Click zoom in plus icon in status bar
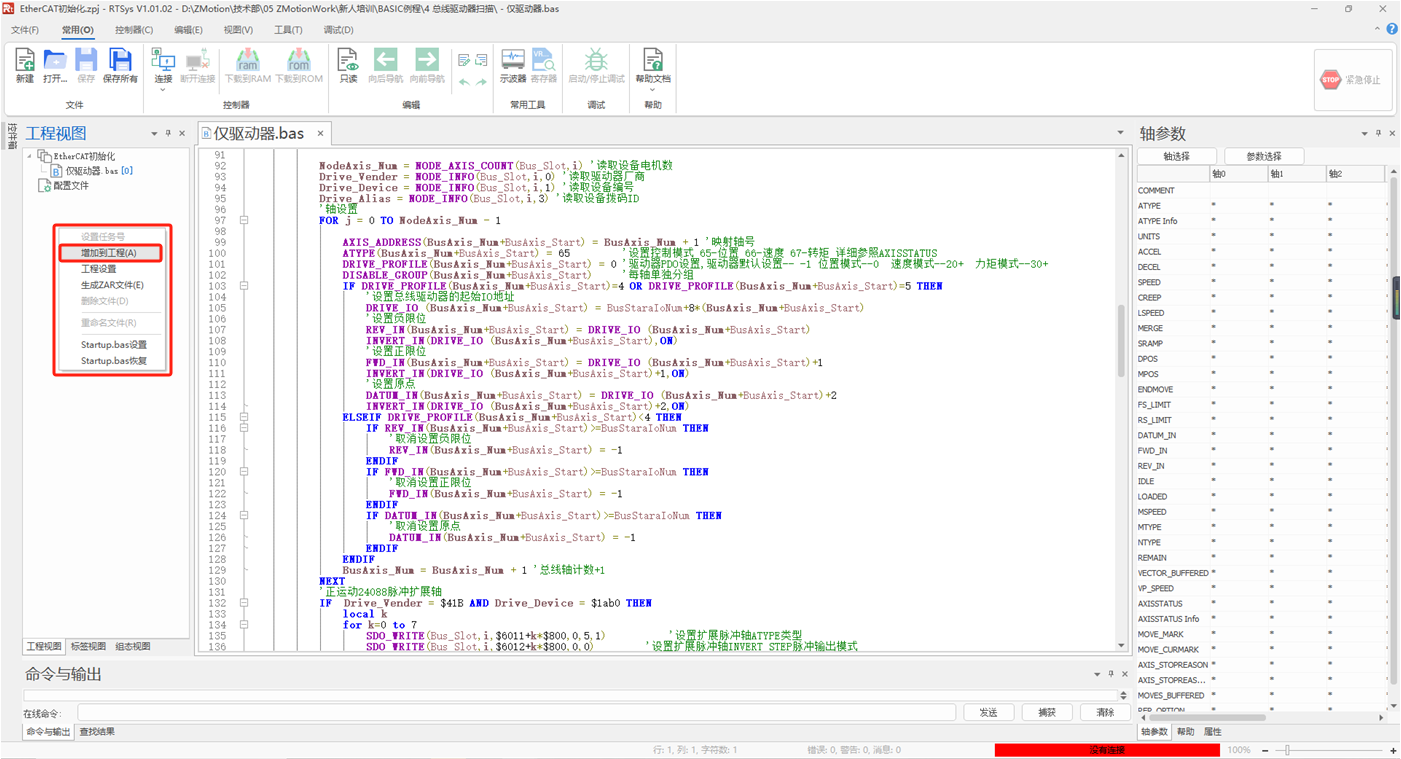The height and width of the screenshot is (759, 1401). (1393, 750)
